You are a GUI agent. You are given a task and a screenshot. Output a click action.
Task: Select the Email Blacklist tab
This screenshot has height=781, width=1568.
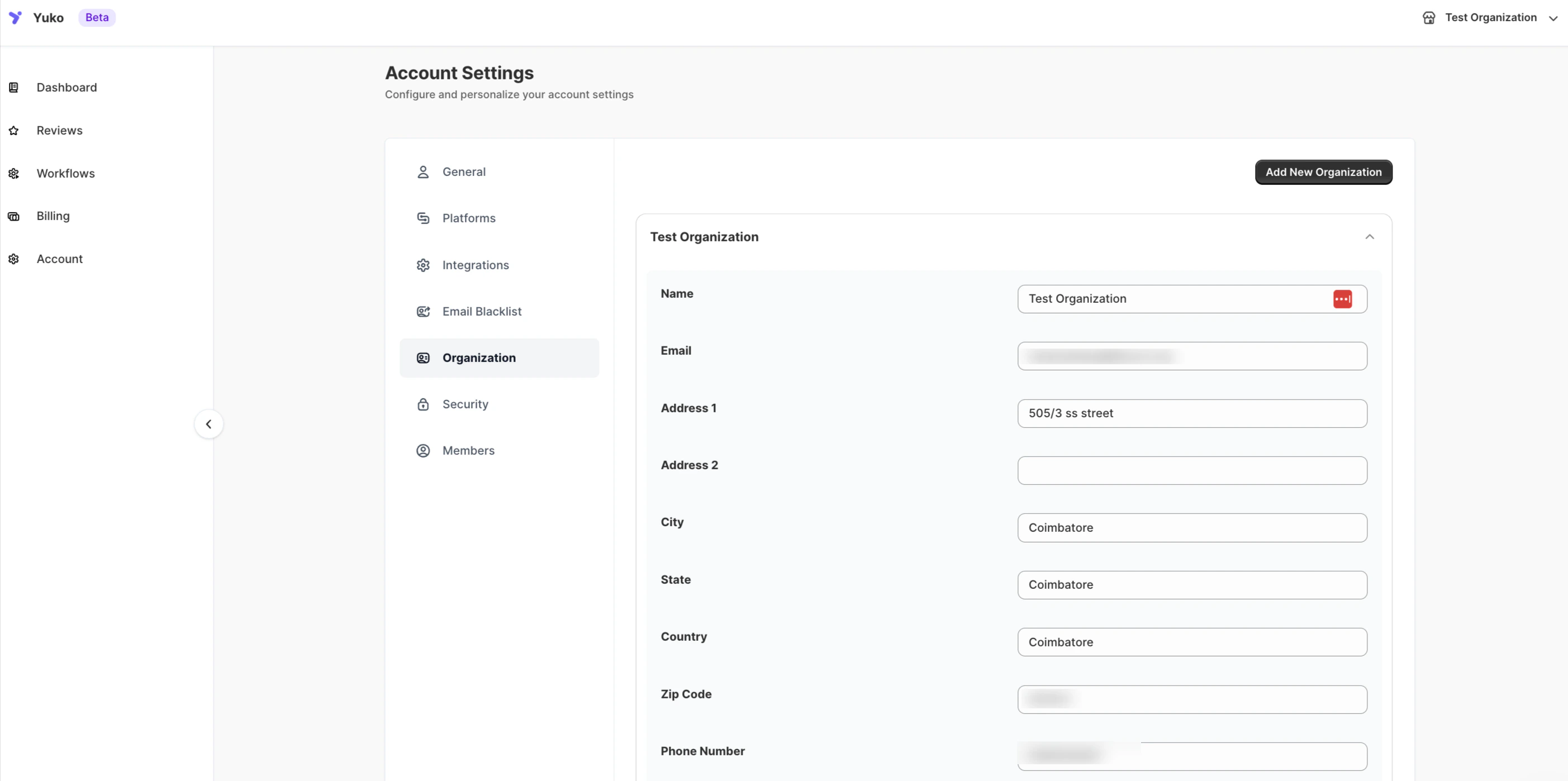click(x=499, y=312)
